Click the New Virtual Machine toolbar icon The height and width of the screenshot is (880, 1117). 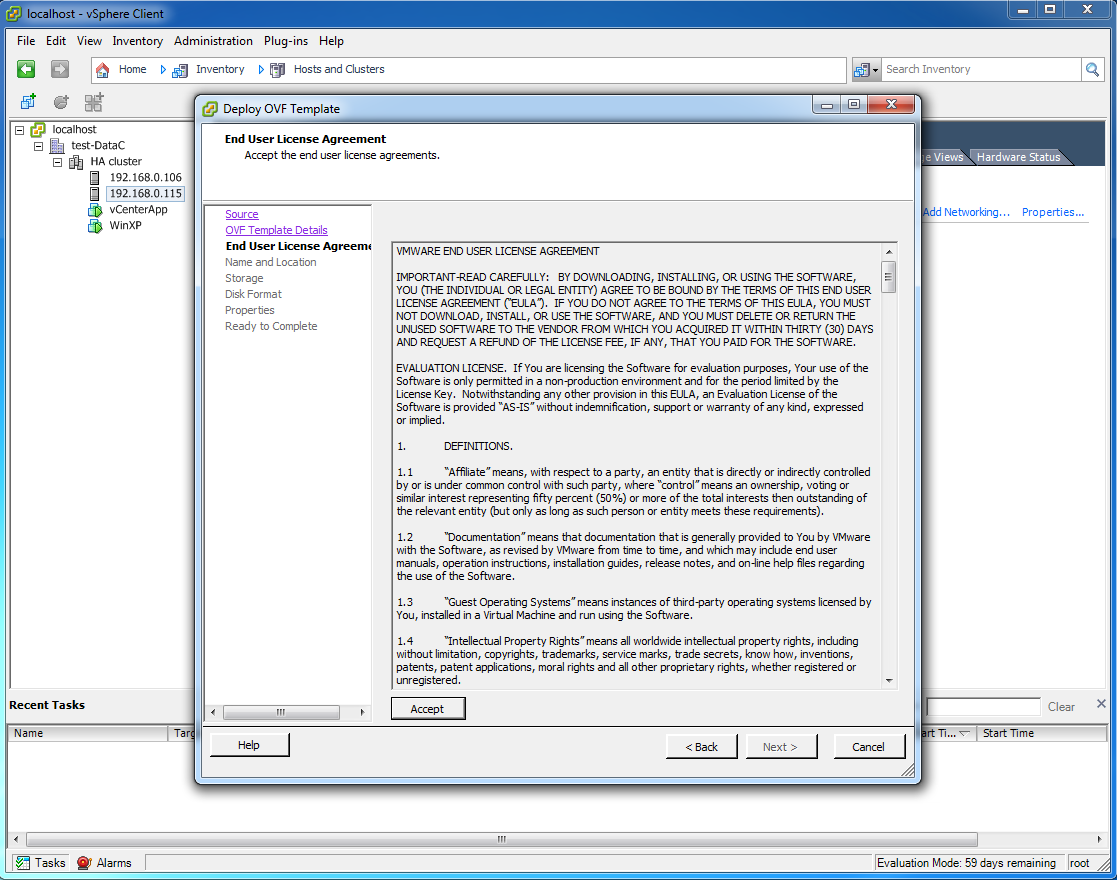[x=28, y=102]
